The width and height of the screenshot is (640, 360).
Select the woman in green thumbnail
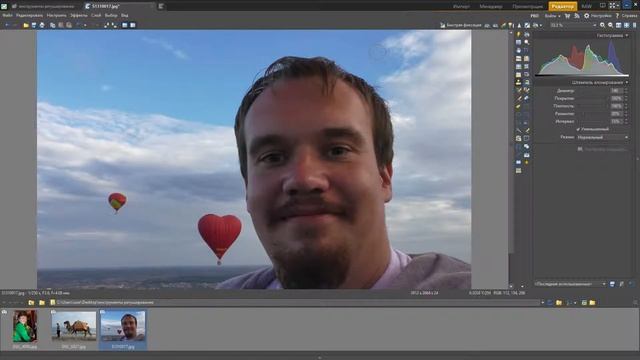pos(25,326)
